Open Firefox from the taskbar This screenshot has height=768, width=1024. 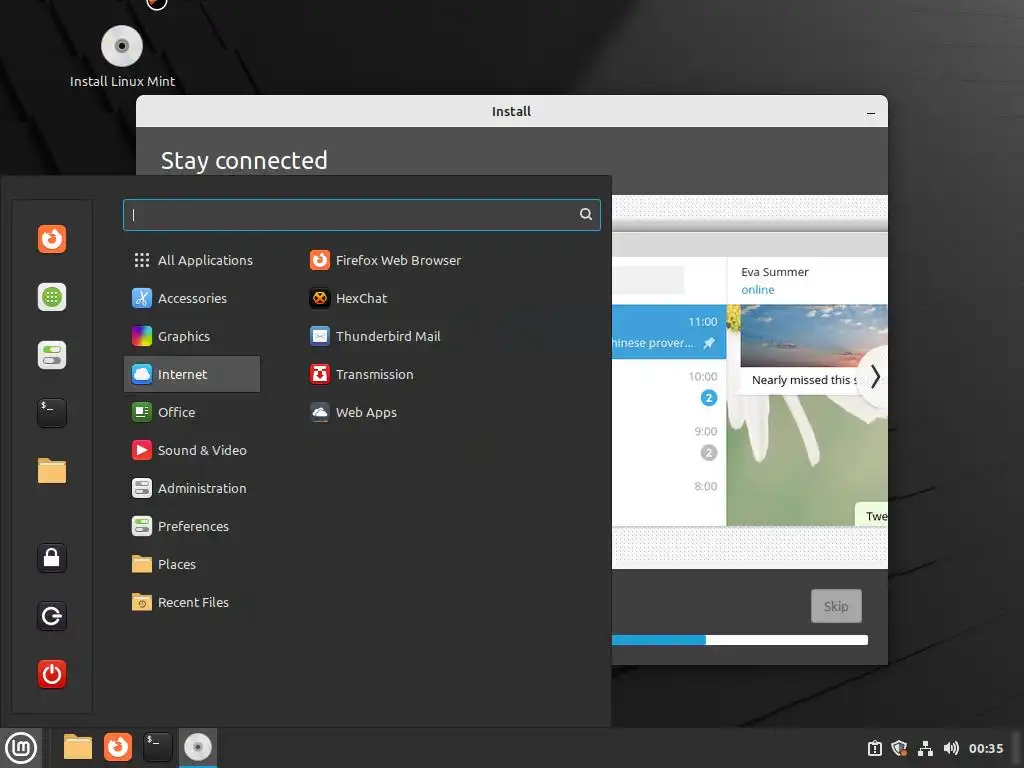118,747
